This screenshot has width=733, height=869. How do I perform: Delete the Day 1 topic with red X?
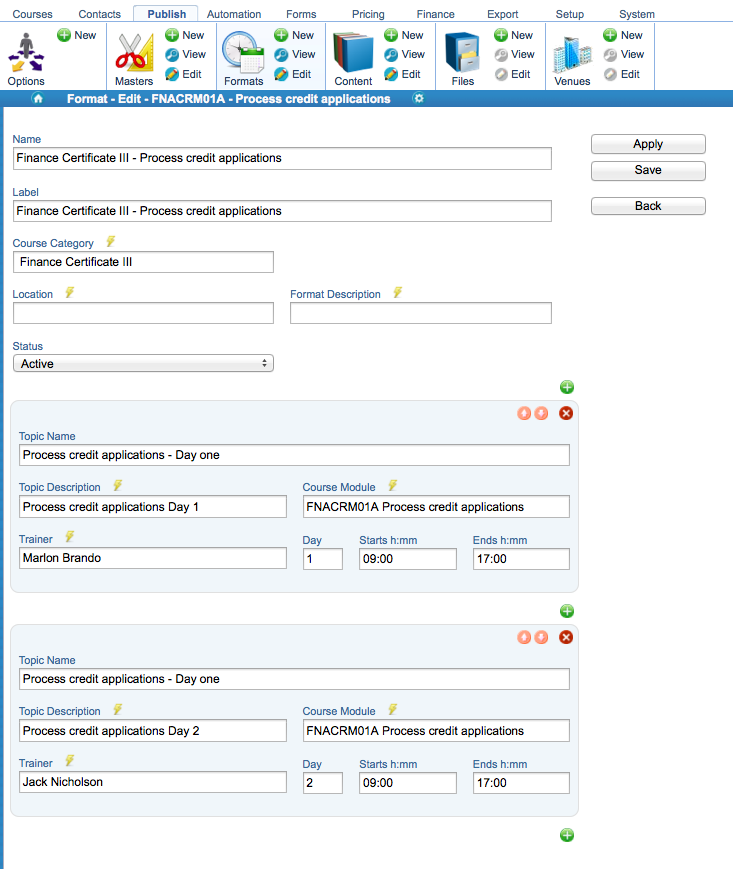click(566, 413)
